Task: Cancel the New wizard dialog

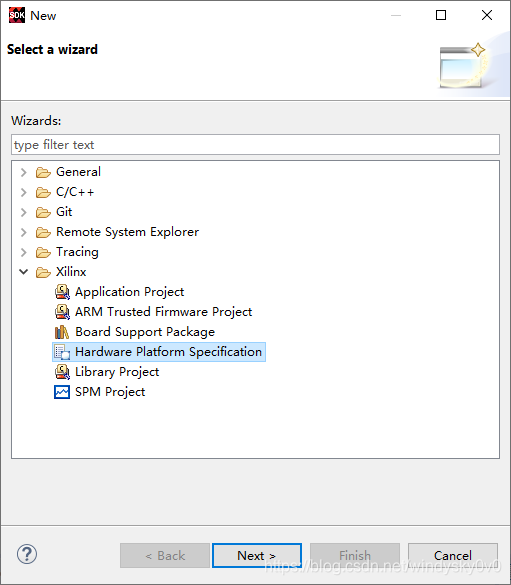Action: (x=452, y=556)
